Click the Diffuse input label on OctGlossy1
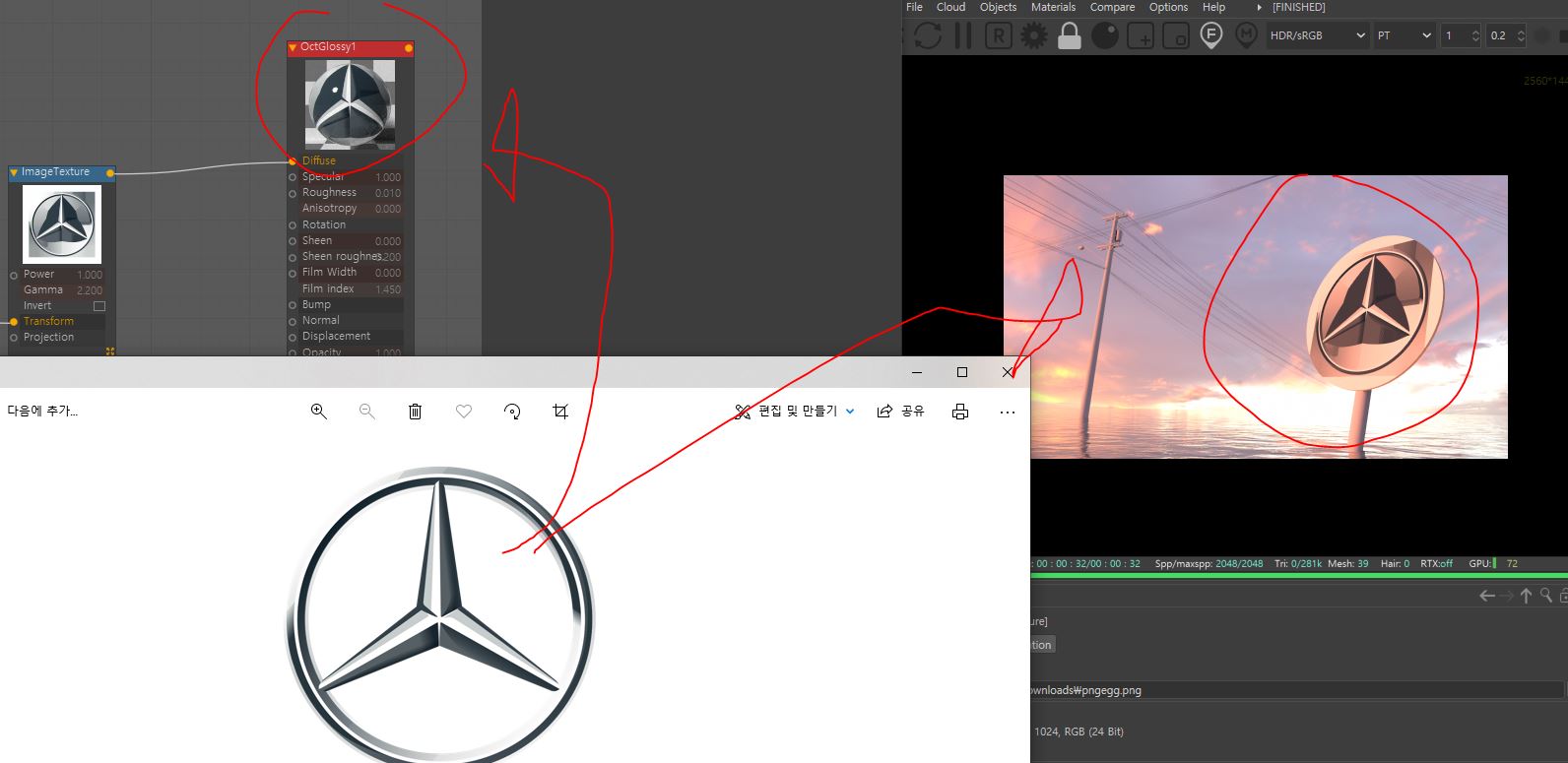This screenshot has width=1568, height=763. coord(319,160)
